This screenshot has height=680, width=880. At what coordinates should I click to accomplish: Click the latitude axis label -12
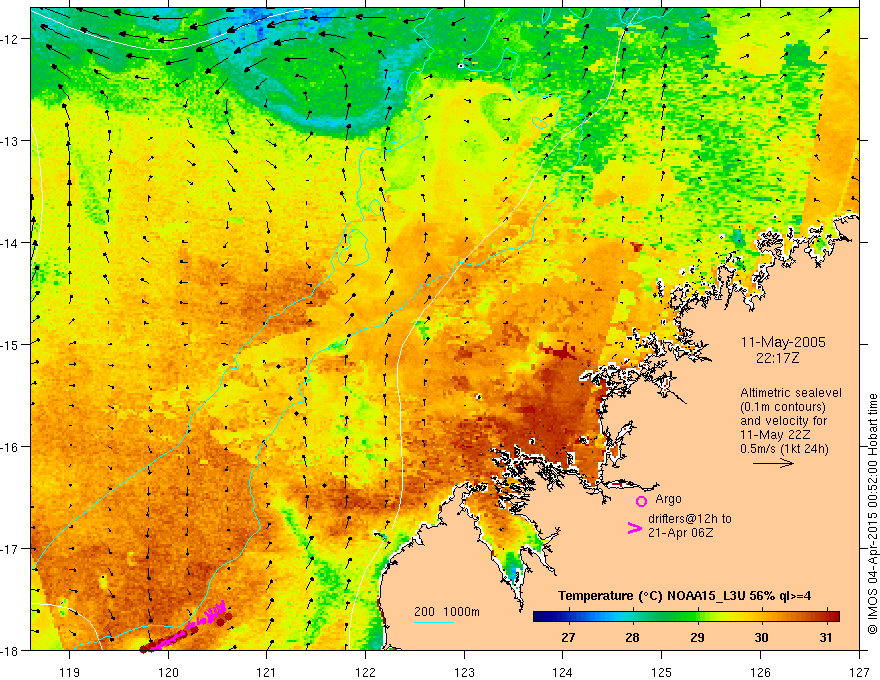tap(11, 39)
